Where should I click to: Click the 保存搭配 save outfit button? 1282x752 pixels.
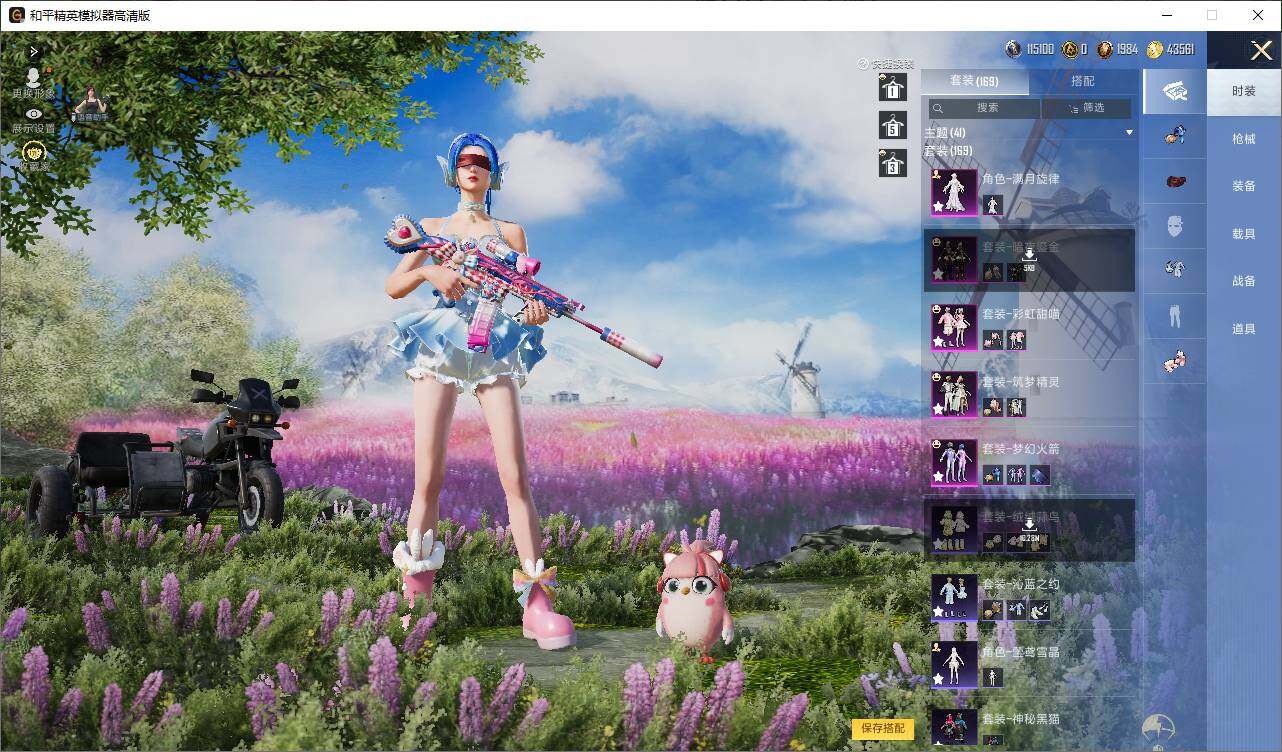[x=883, y=729]
